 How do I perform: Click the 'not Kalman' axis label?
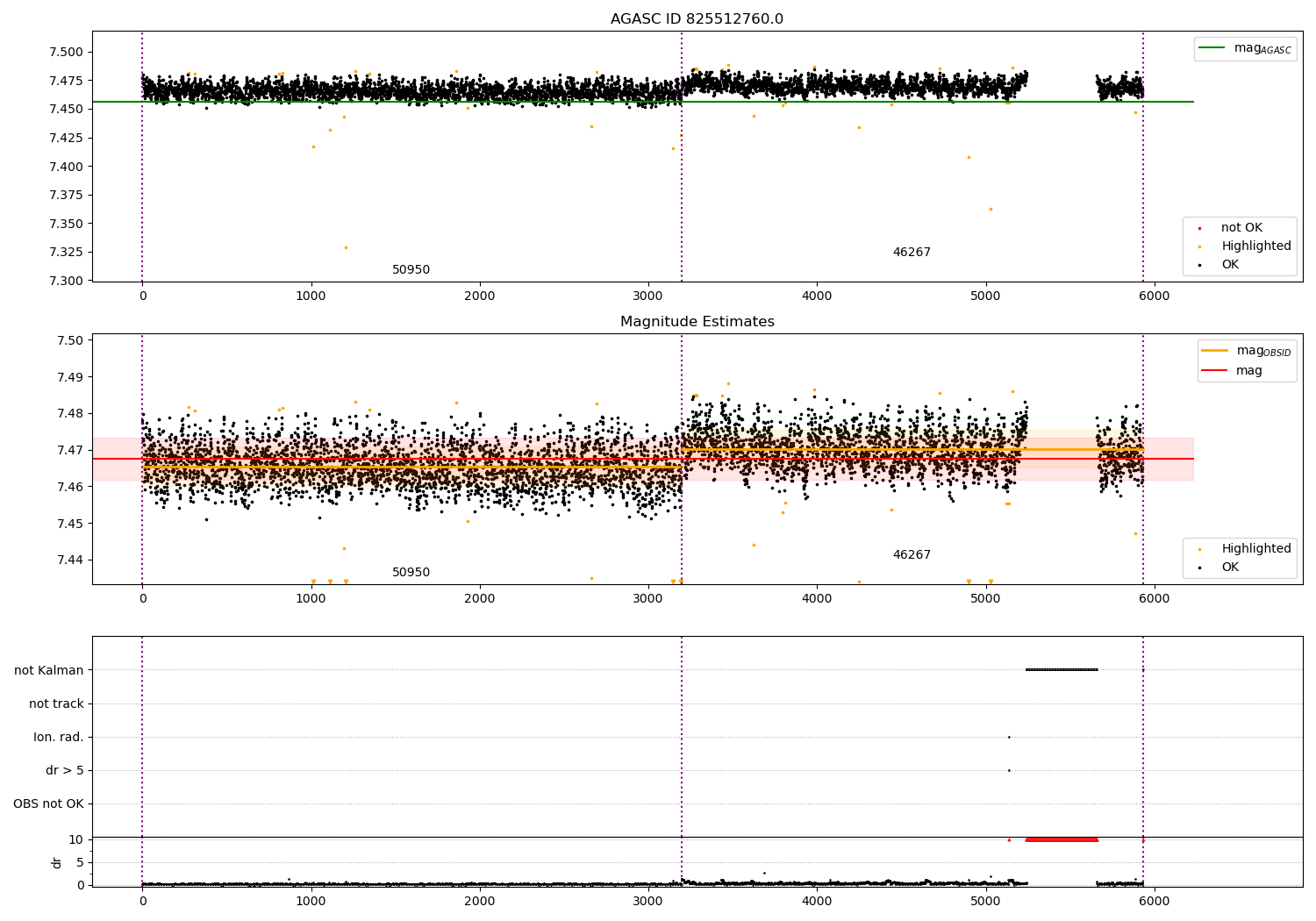coord(49,670)
